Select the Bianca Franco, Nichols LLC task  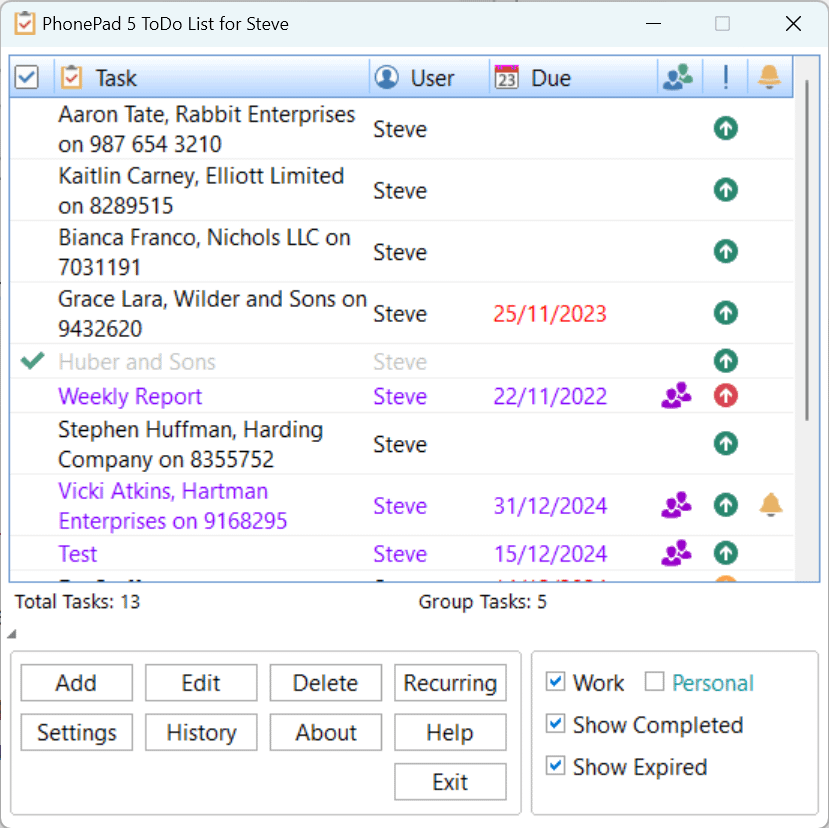[x=402, y=251]
